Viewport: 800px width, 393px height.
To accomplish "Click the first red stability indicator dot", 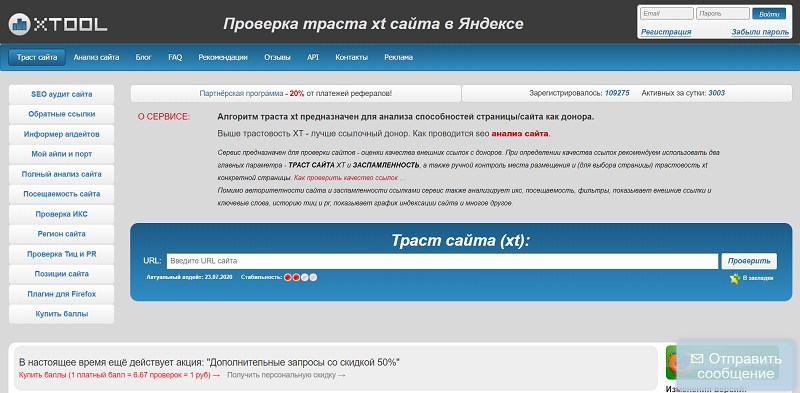I will pyautogui.click(x=288, y=277).
